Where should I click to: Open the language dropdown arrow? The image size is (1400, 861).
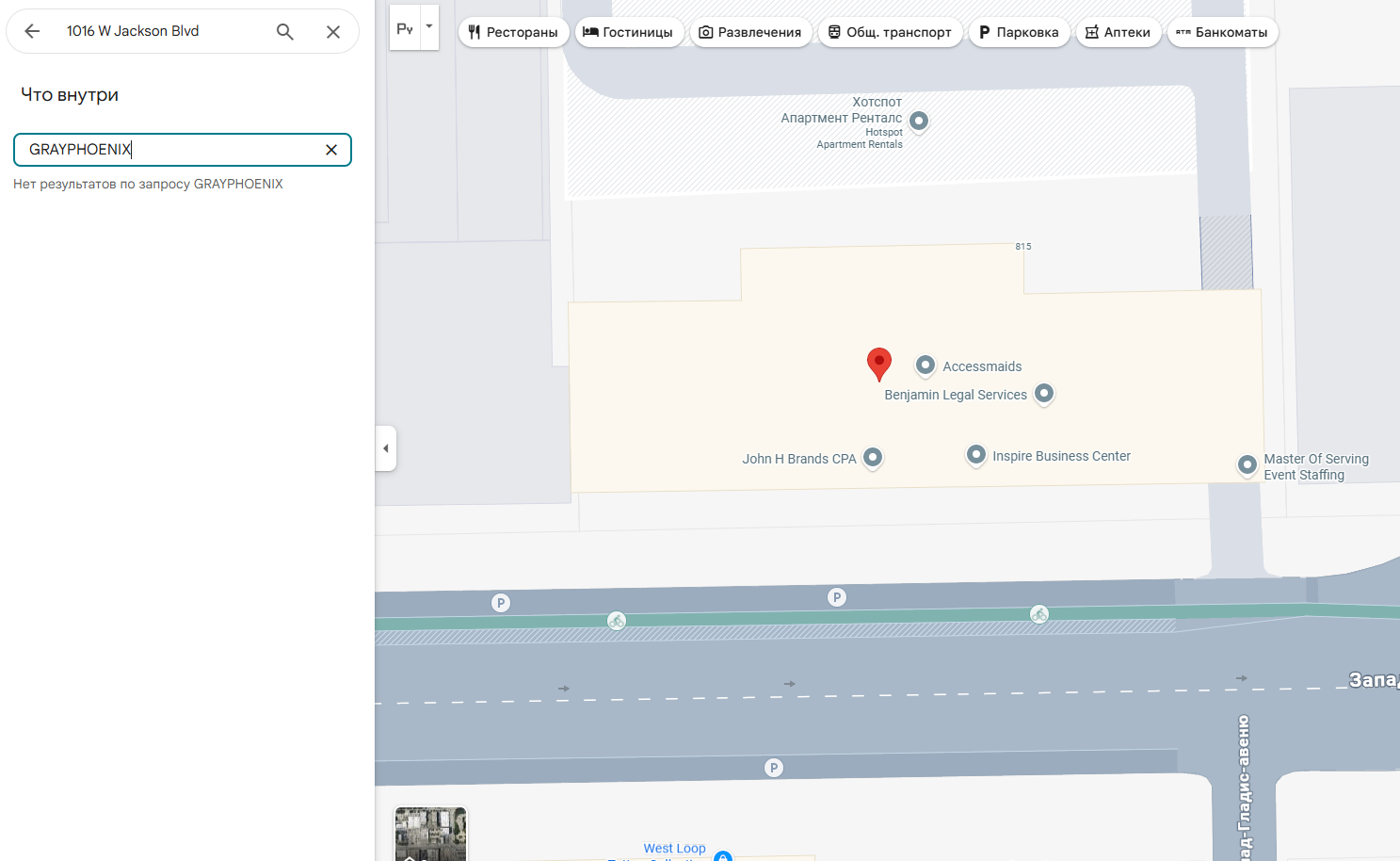429,27
